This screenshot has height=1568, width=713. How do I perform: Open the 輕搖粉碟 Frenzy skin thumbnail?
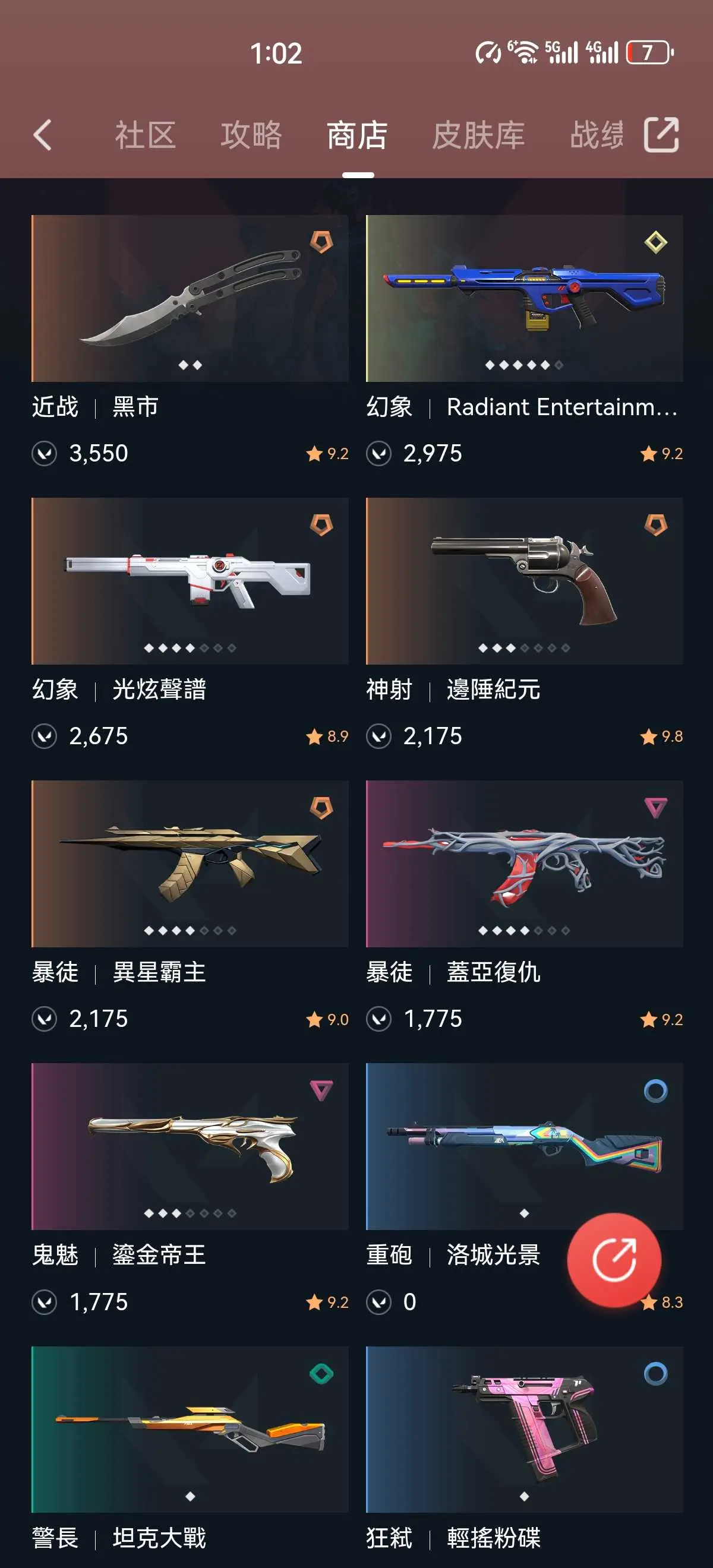point(524,1429)
